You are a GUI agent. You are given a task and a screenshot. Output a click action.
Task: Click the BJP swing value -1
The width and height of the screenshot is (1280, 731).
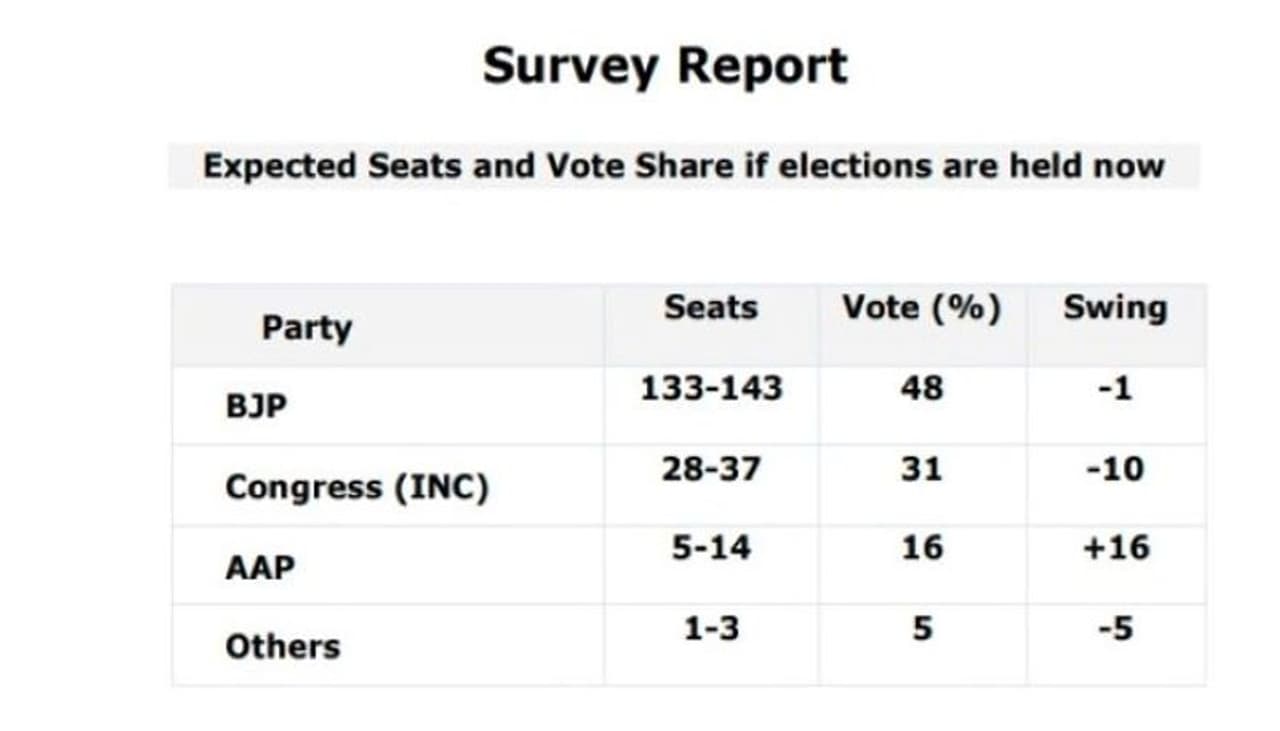pyautogui.click(x=1115, y=388)
